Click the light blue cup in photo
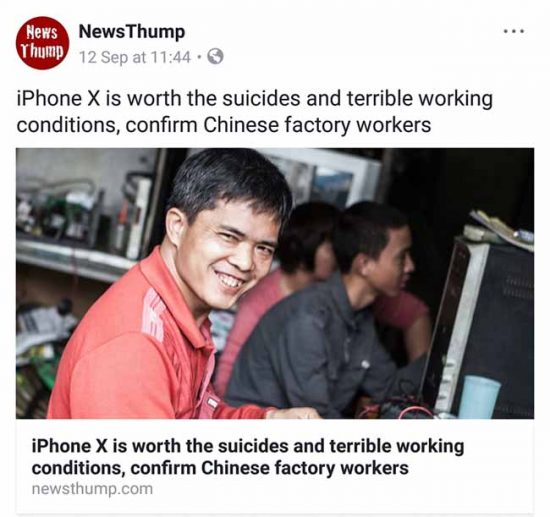Viewport: 550px width, 517px height. click(x=479, y=396)
